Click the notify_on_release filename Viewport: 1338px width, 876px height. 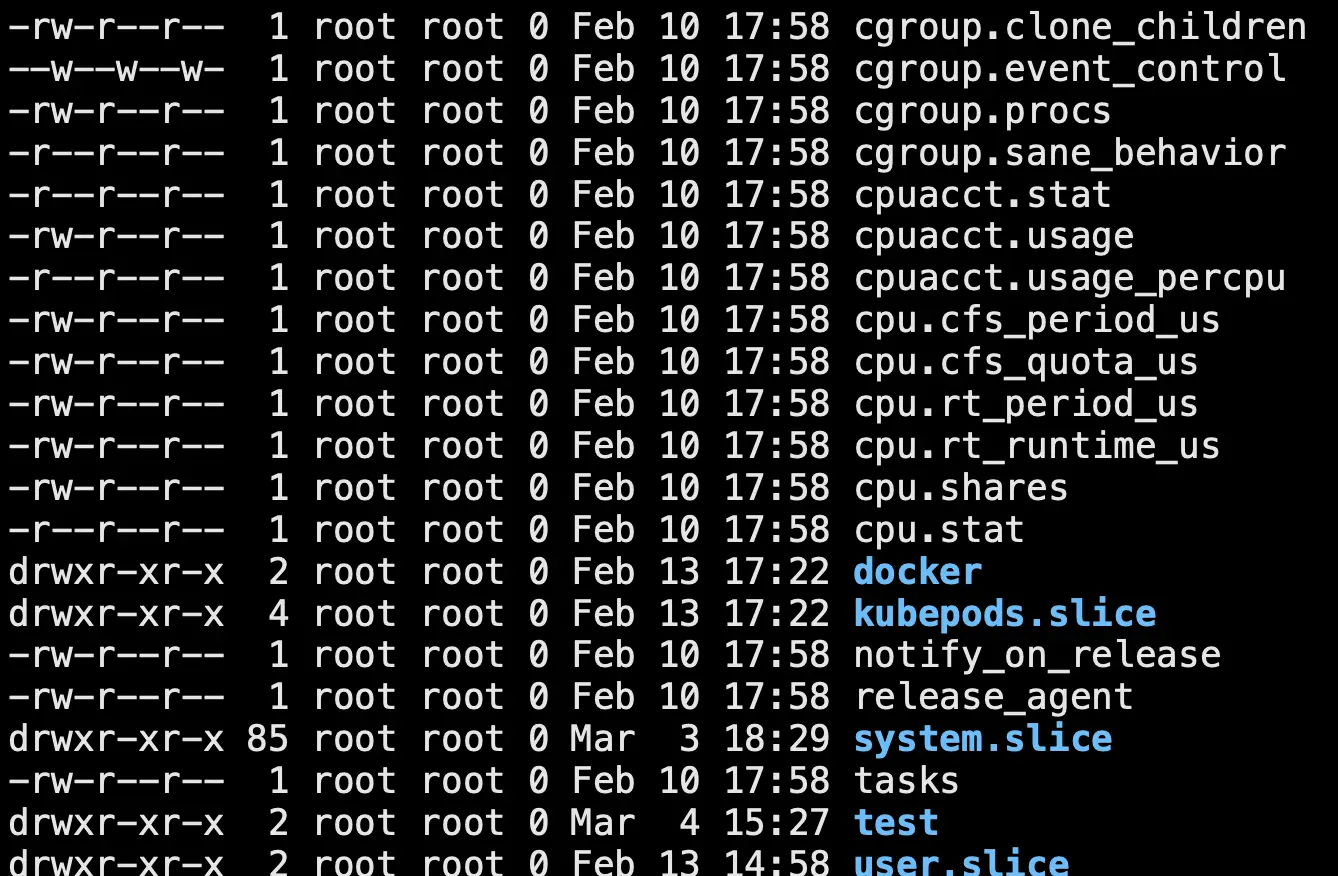pyautogui.click(x=1037, y=656)
